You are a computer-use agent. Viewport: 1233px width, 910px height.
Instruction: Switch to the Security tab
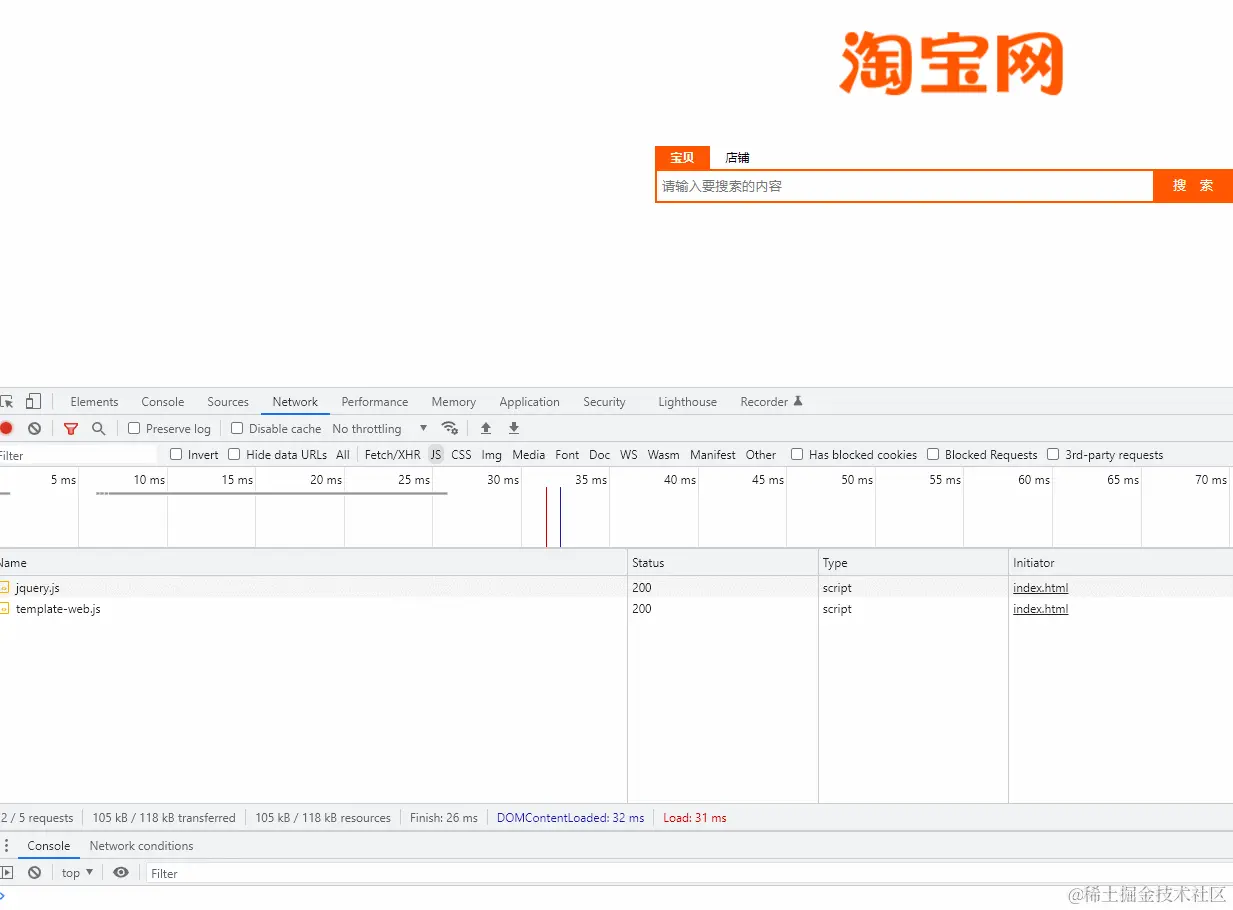[x=604, y=402]
